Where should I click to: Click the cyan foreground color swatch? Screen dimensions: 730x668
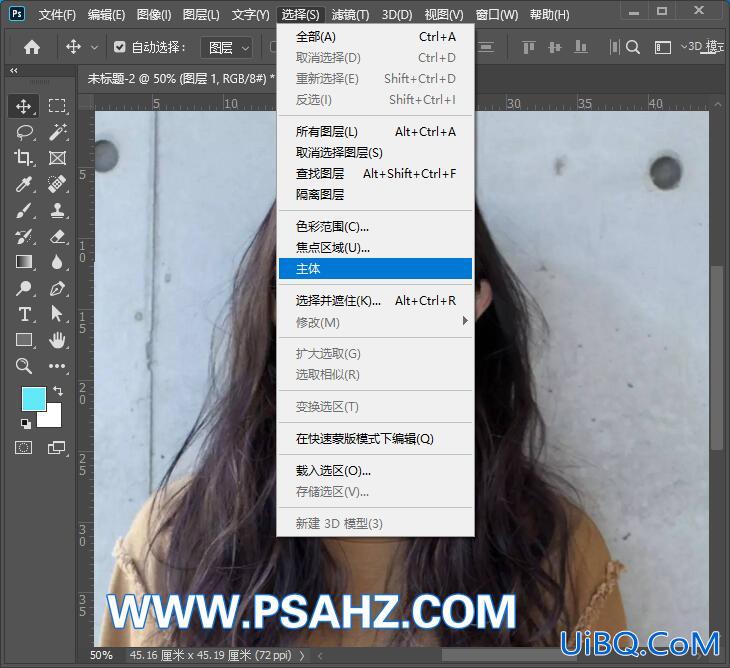point(34,398)
